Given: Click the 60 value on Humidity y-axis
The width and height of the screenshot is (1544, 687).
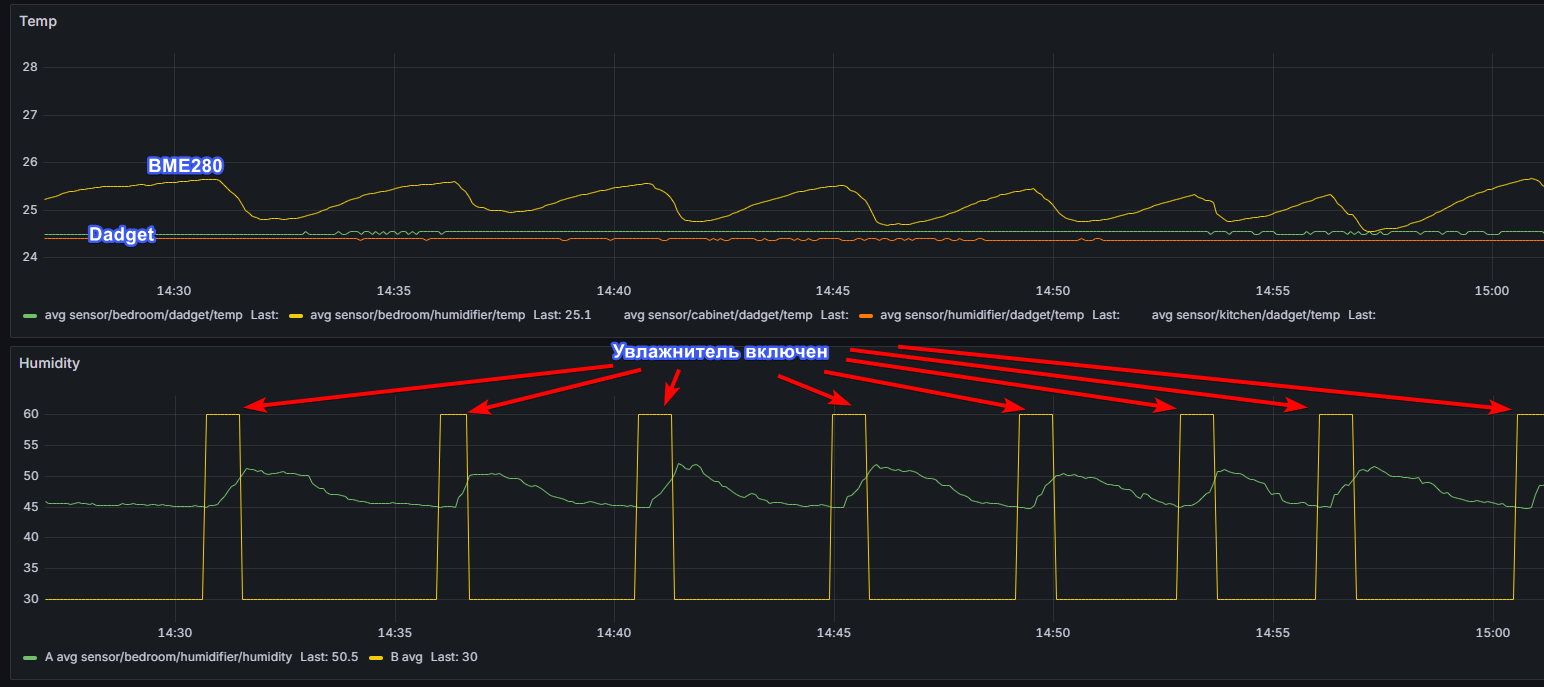Looking at the screenshot, I should [30, 414].
